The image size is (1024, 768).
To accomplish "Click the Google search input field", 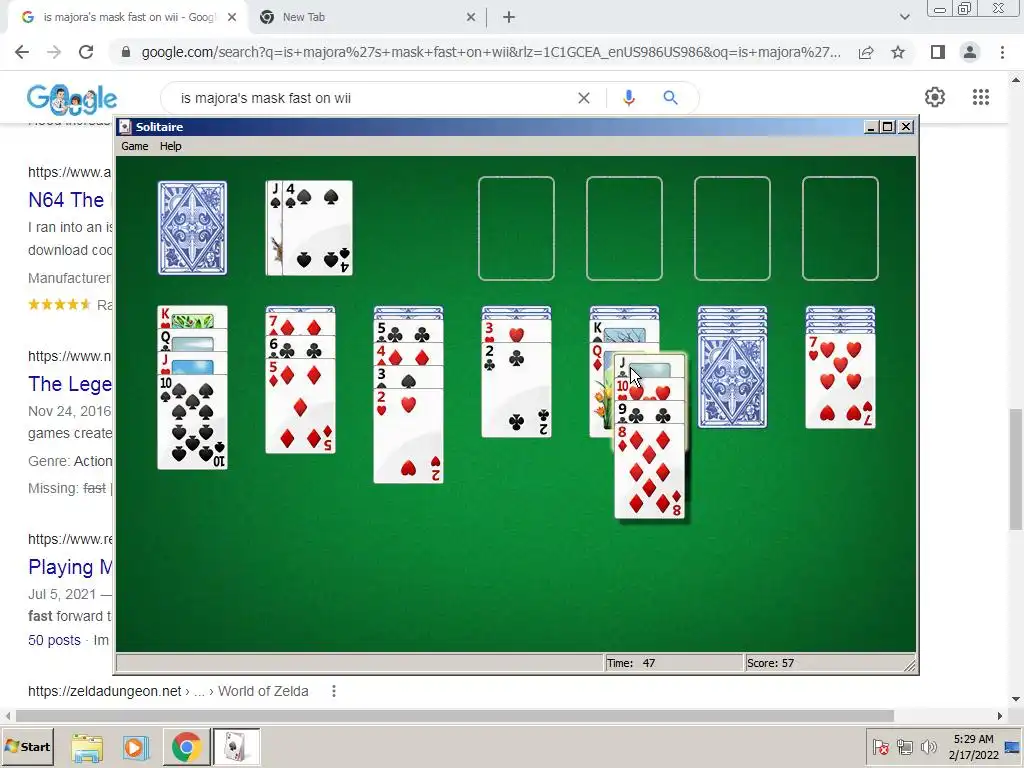I will 372,98.
